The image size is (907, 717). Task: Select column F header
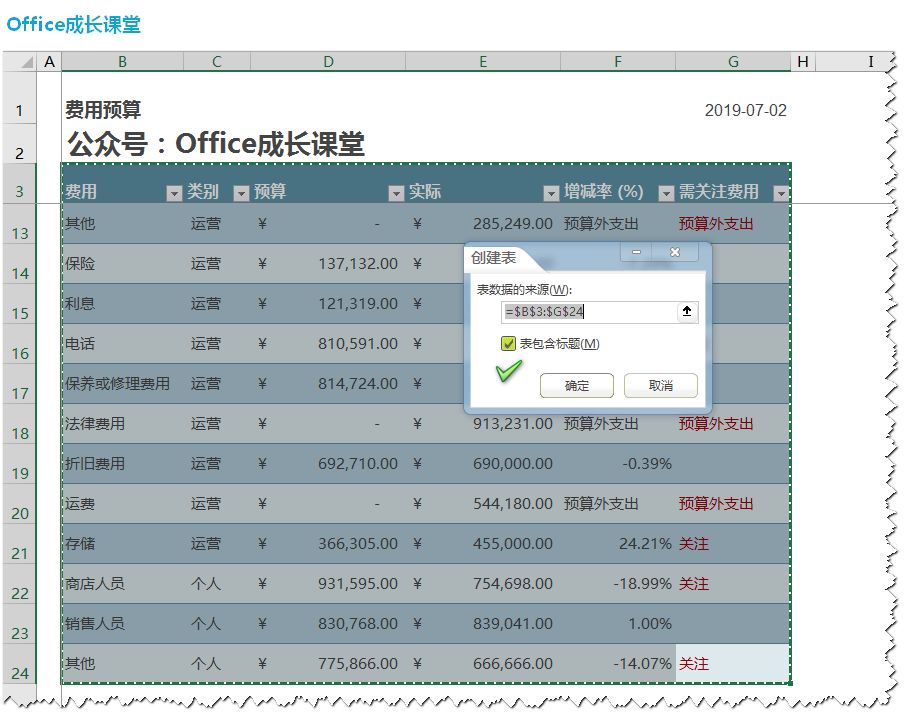618,61
